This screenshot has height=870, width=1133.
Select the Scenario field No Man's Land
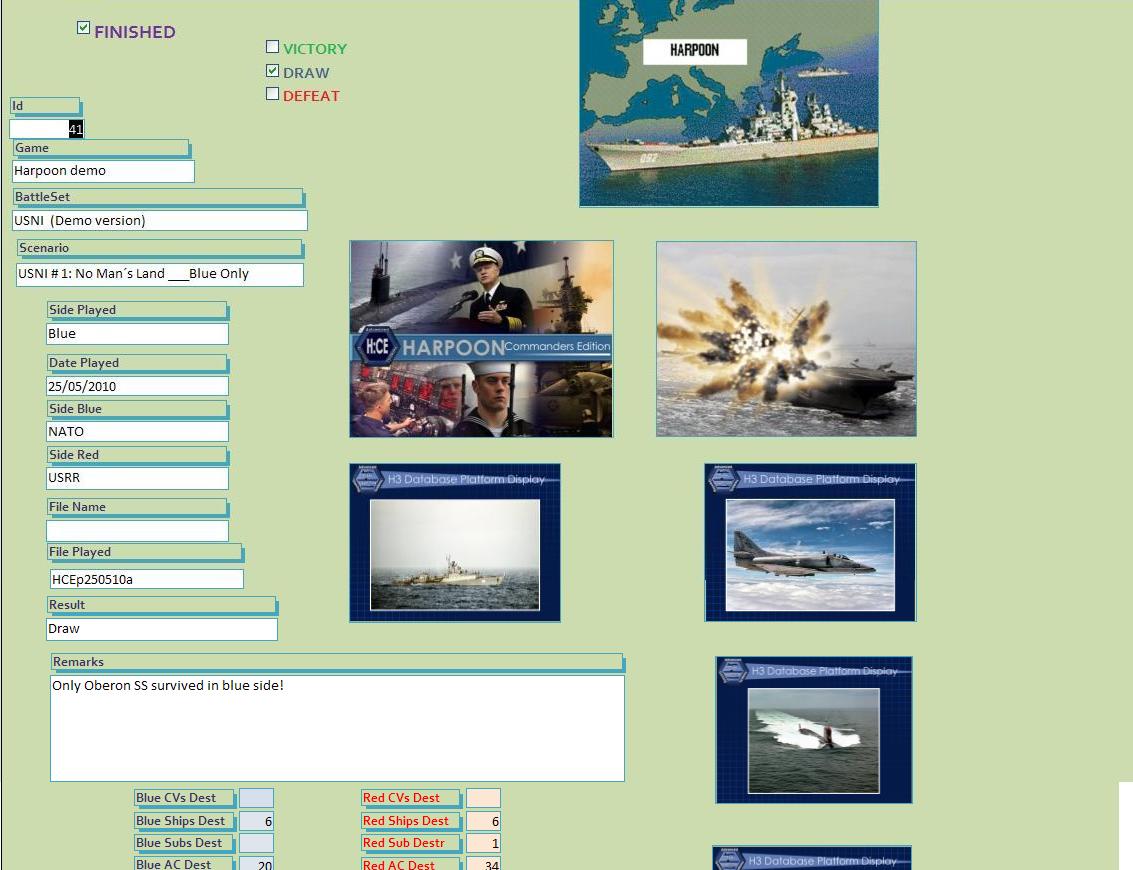point(160,274)
